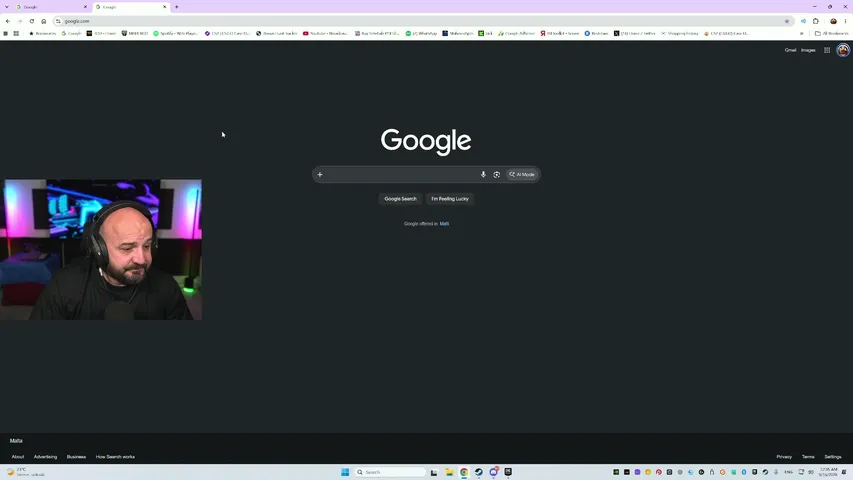Open the YouTube bookmark
The image size is (853, 480).
325,33
